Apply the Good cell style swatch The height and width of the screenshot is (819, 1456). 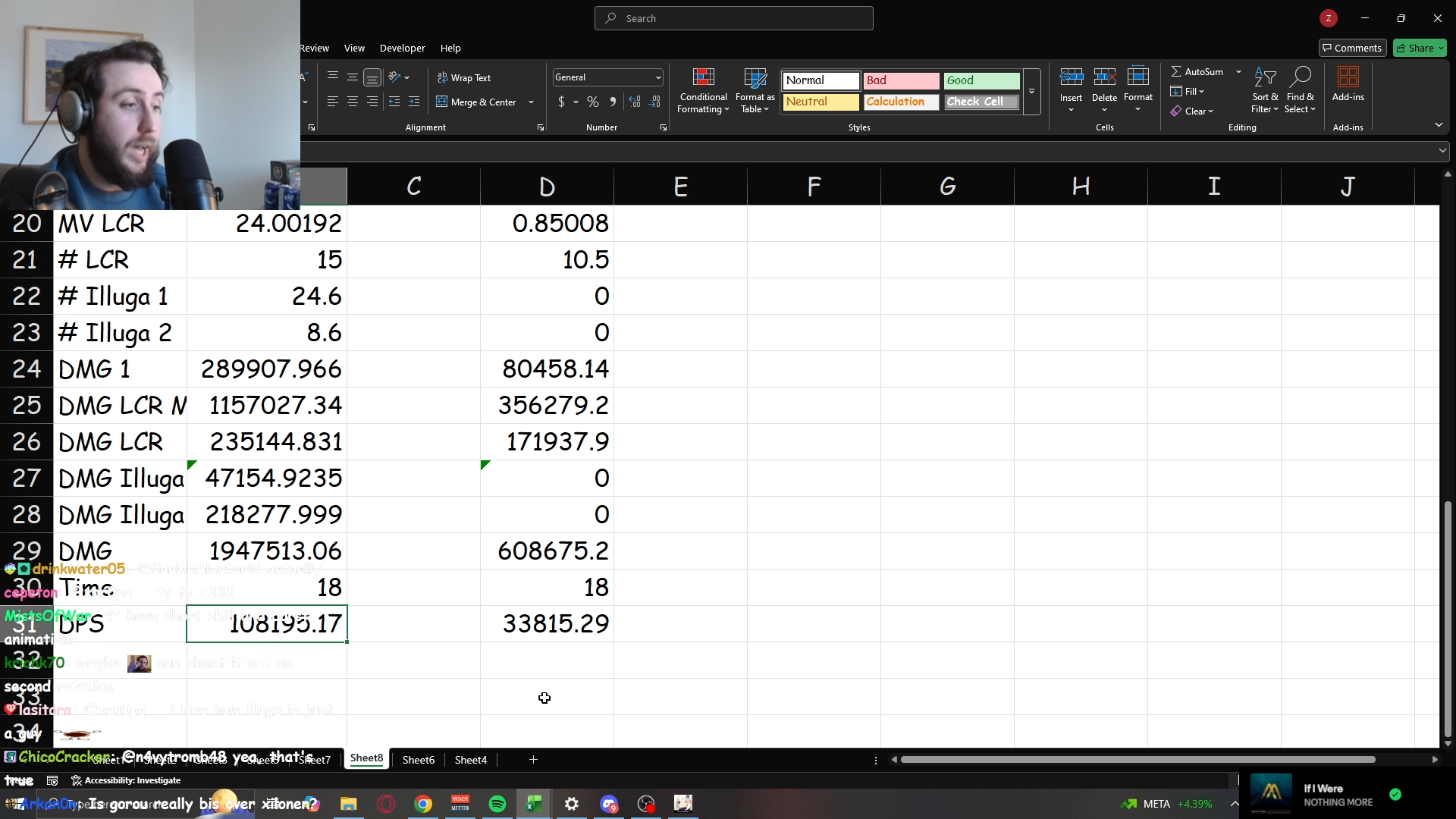click(x=981, y=80)
